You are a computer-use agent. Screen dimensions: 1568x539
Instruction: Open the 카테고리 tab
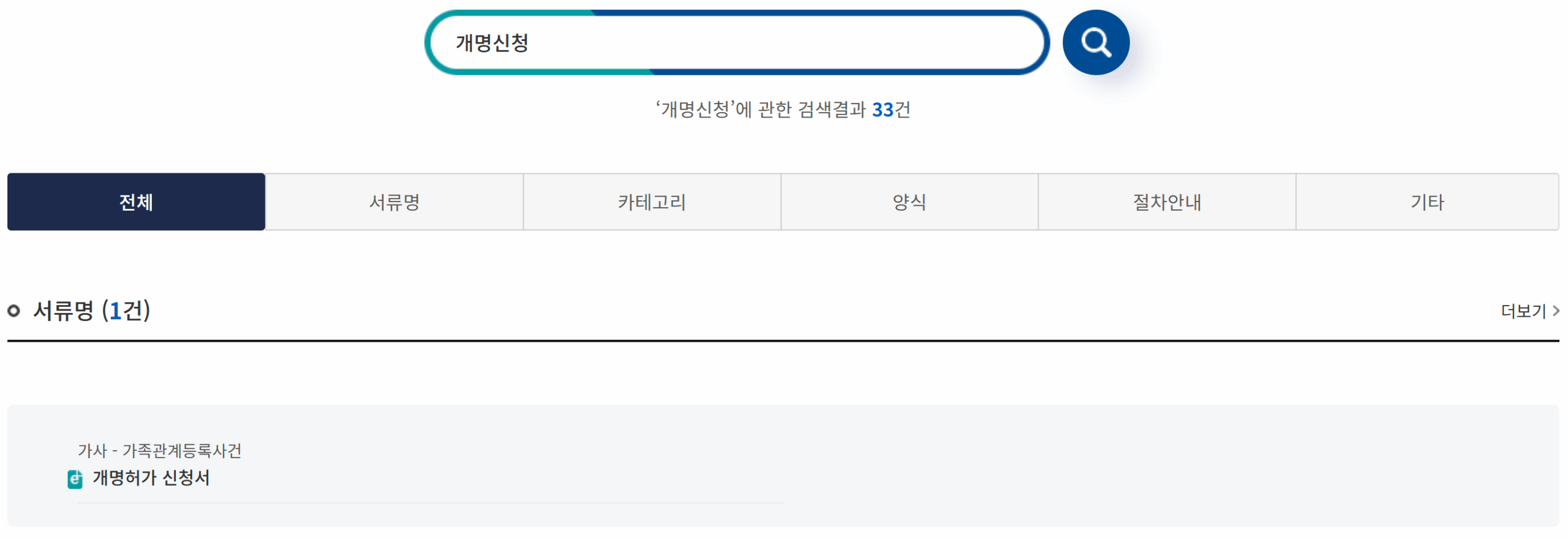(x=652, y=202)
